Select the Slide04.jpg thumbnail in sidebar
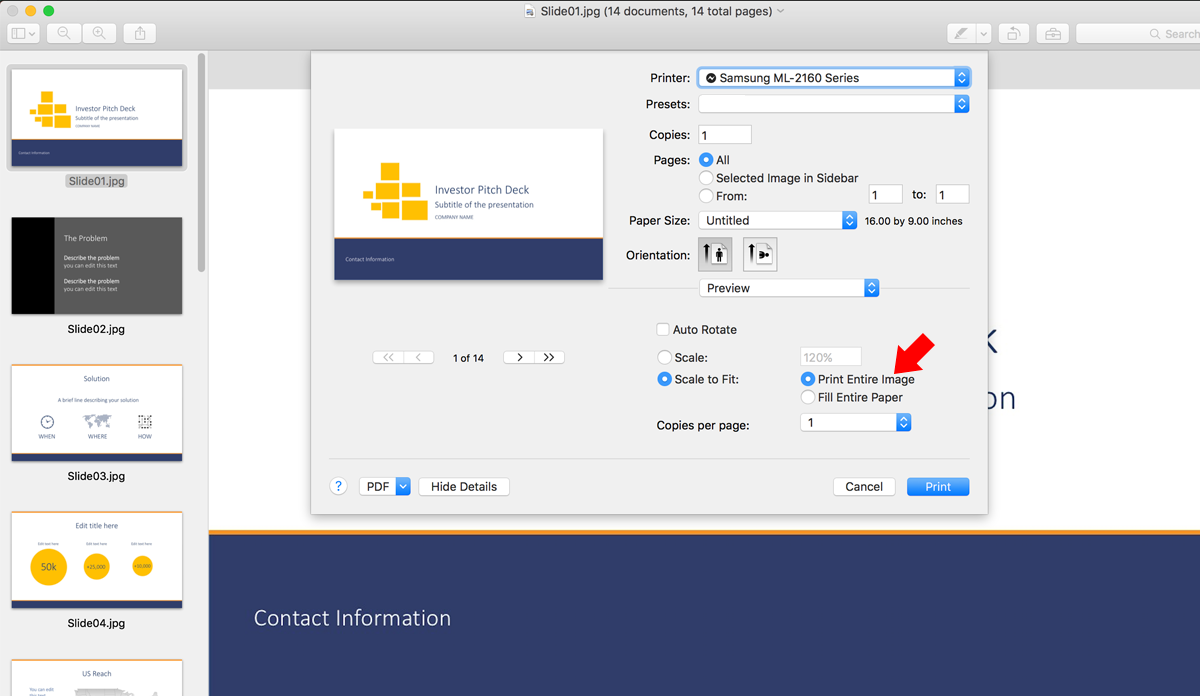This screenshot has height=696, width=1200. pyautogui.click(x=97, y=559)
